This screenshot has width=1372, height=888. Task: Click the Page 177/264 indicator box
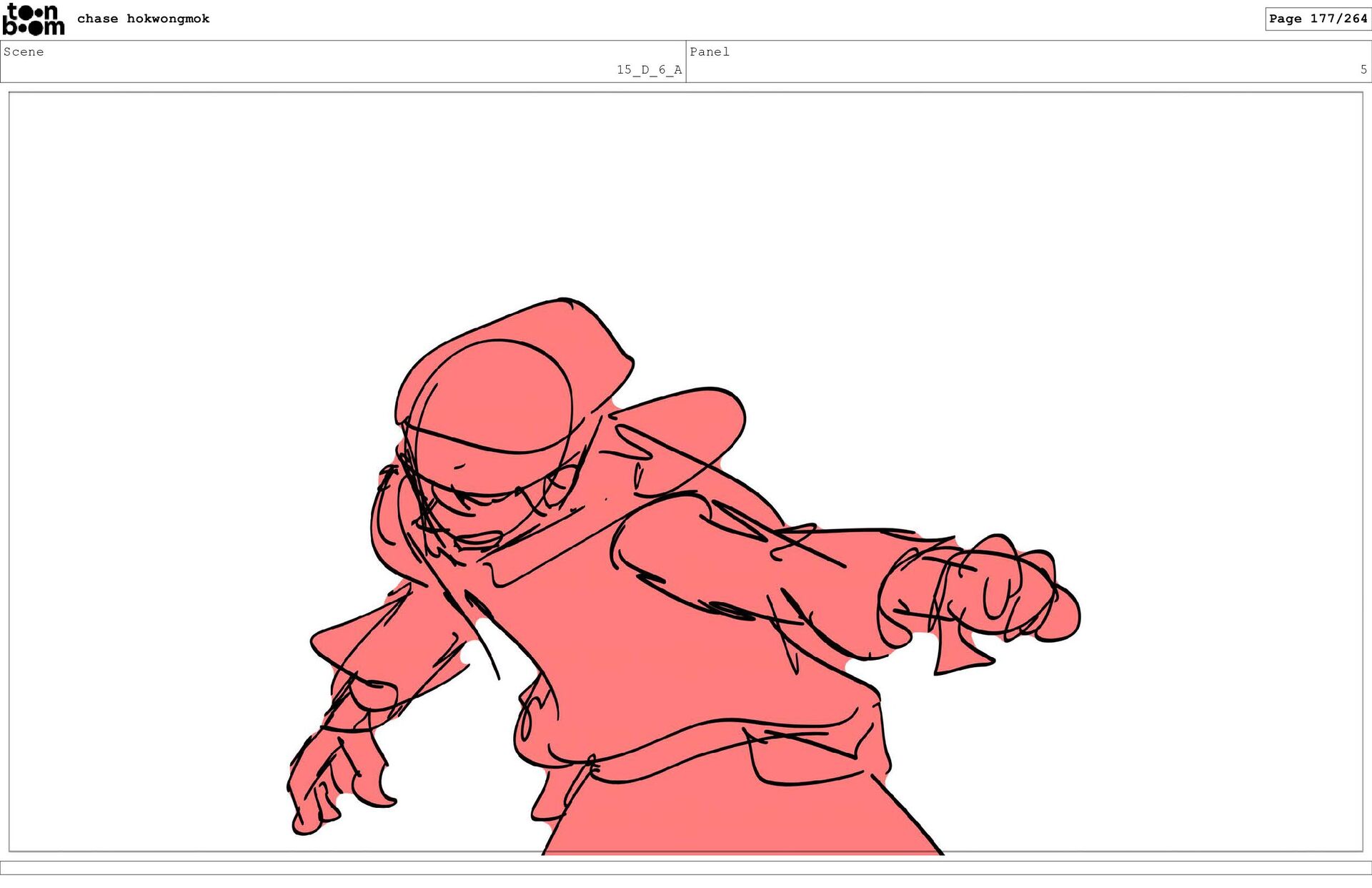pos(1317,19)
